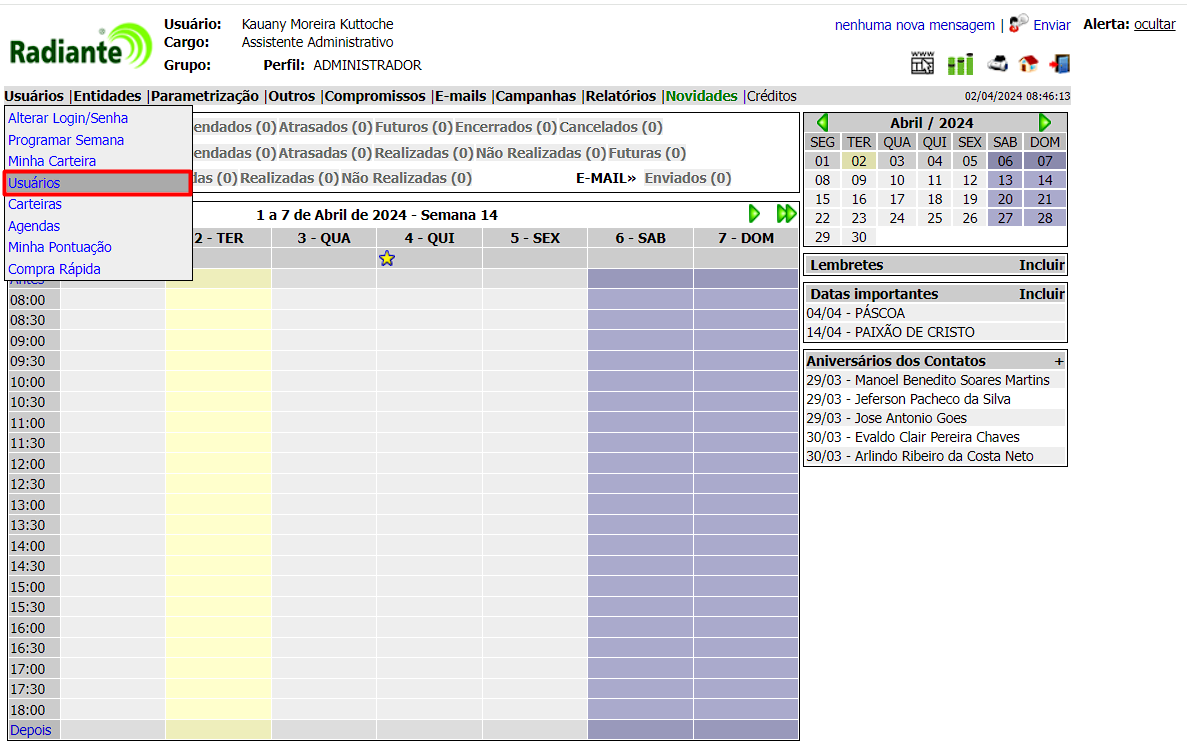Image resolution: width=1187 pixels, height=750 pixels.
Task: Jump forward with double green arrow
Action: pyautogui.click(x=786, y=214)
